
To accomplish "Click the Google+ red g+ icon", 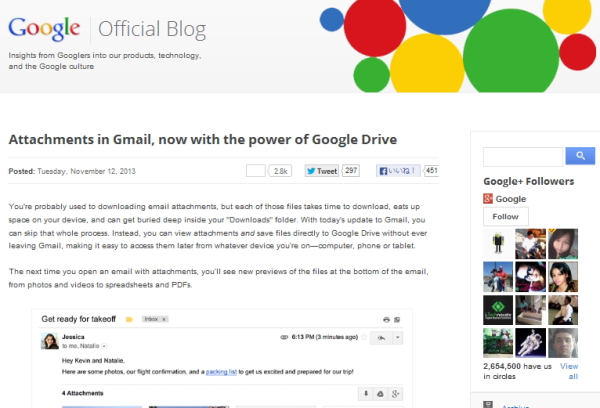I will [489, 199].
